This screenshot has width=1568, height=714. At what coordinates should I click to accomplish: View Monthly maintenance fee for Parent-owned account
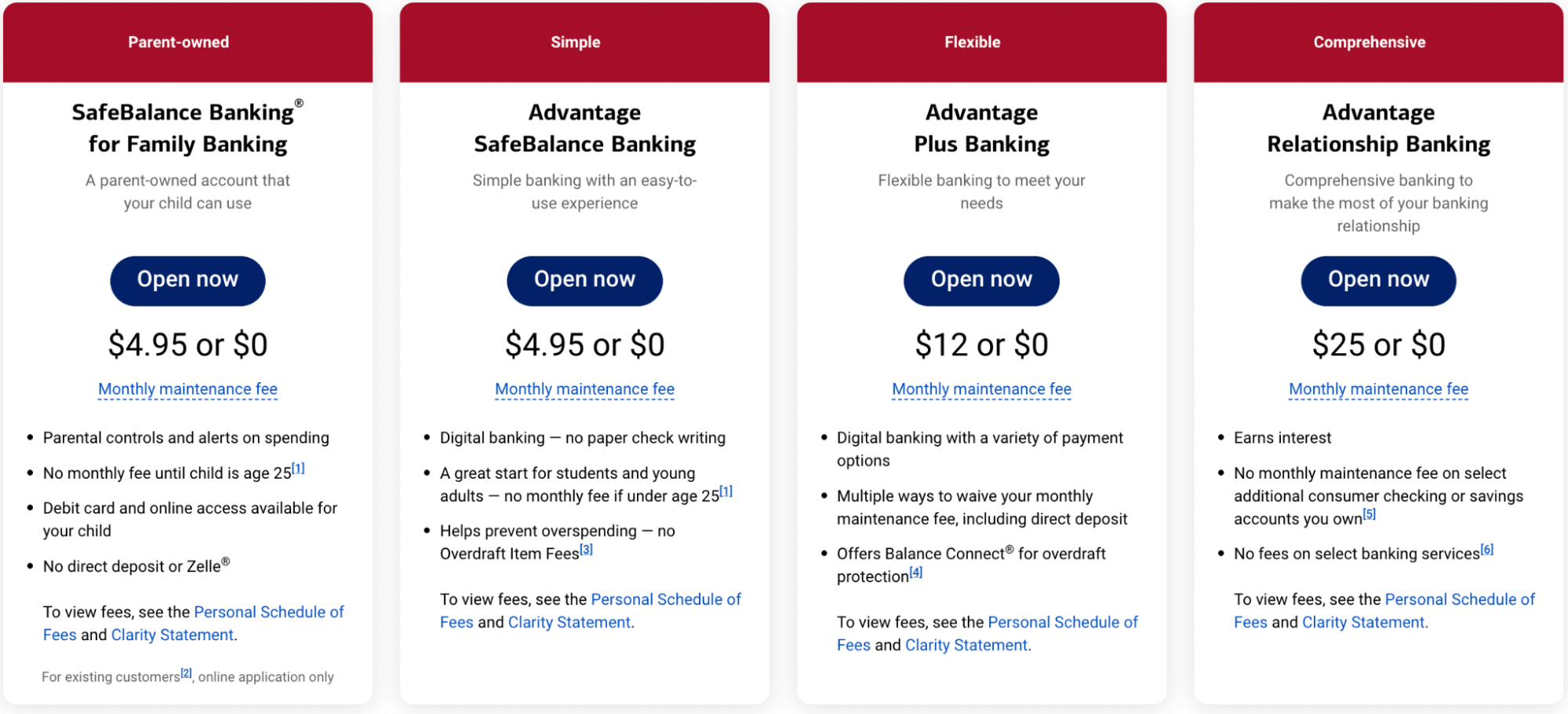point(187,389)
